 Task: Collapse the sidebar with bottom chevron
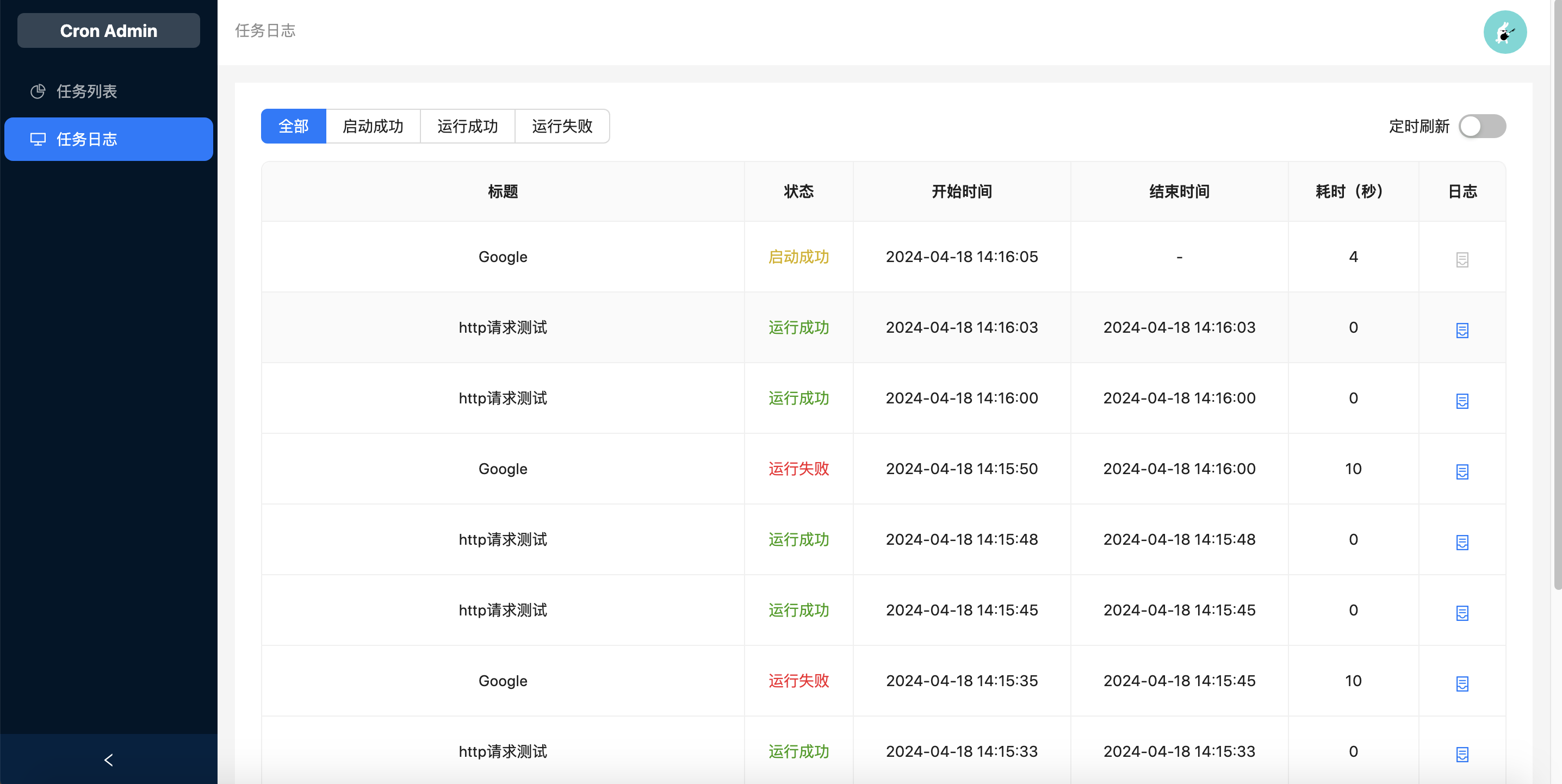click(109, 759)
